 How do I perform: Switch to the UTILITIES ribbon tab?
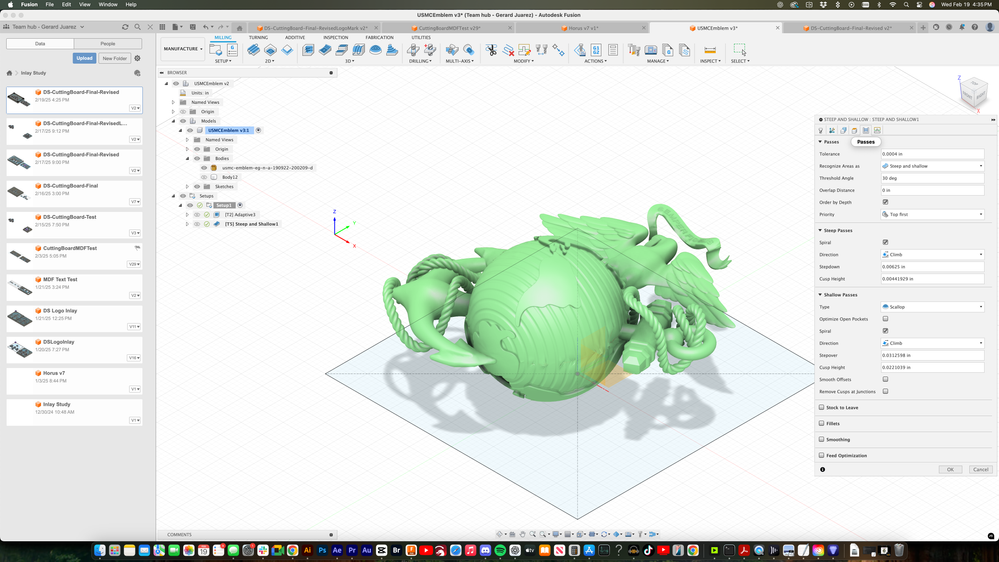click(x=421, y=38)
